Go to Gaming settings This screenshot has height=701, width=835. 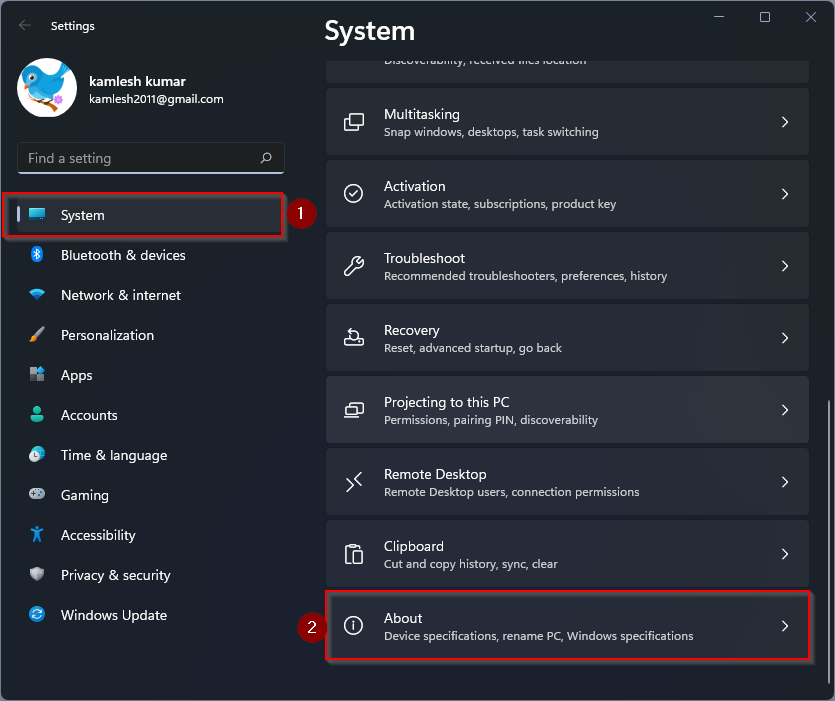click(x=150, y=495)
